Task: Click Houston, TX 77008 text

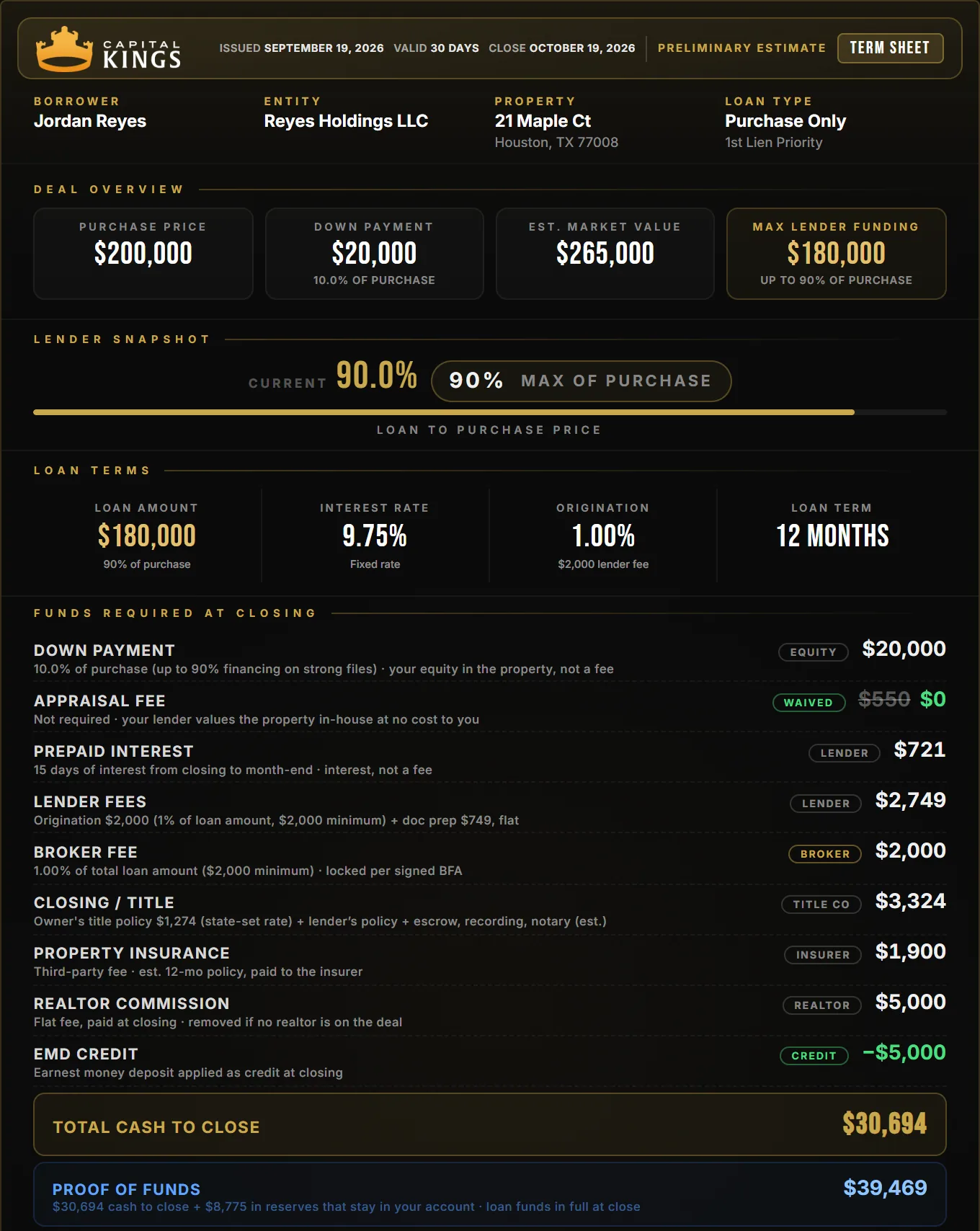Action: point(556,143)
